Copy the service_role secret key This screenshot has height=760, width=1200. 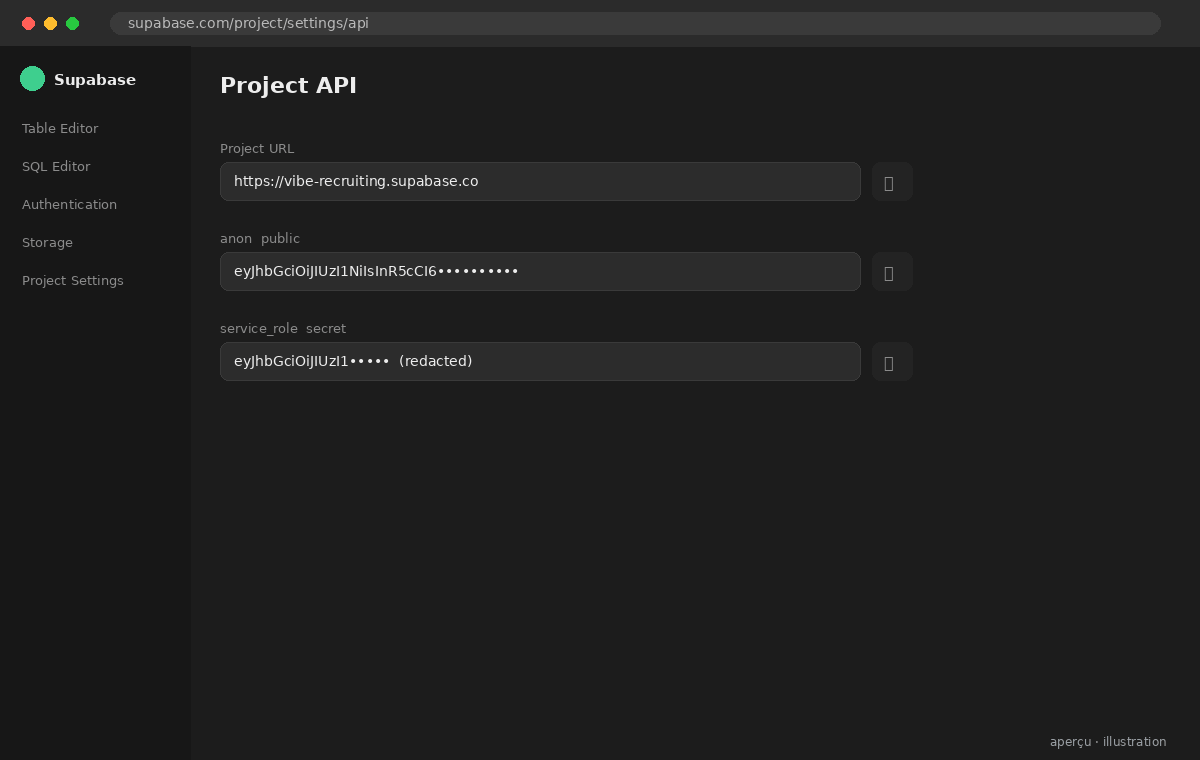pyautogui.click(x=892, y=362)
